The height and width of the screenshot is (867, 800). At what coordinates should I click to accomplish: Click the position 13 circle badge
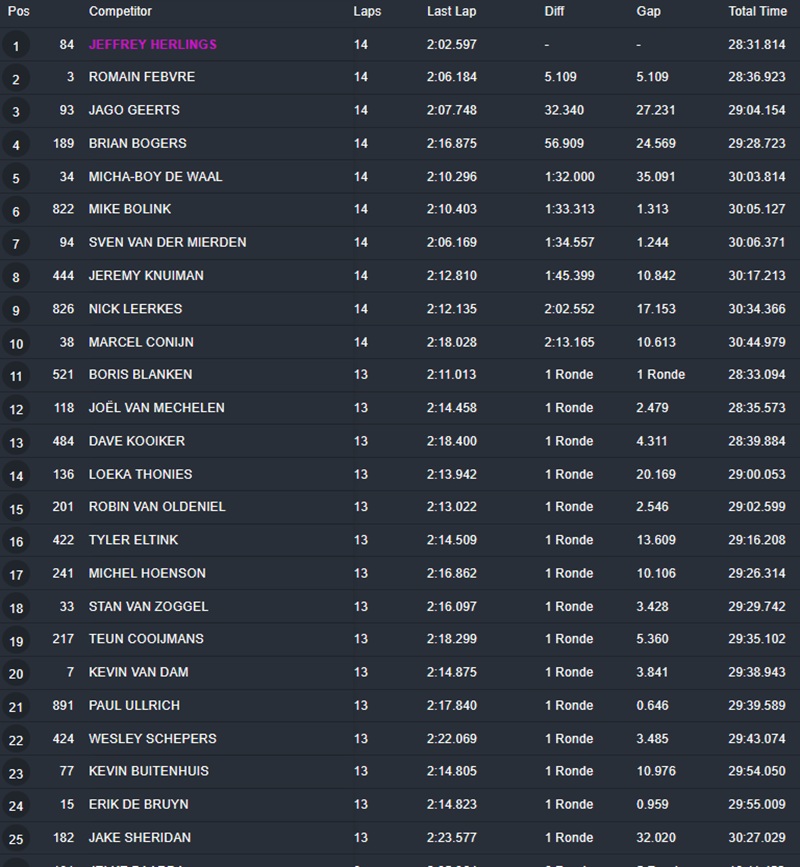click(x=16, y=443)
